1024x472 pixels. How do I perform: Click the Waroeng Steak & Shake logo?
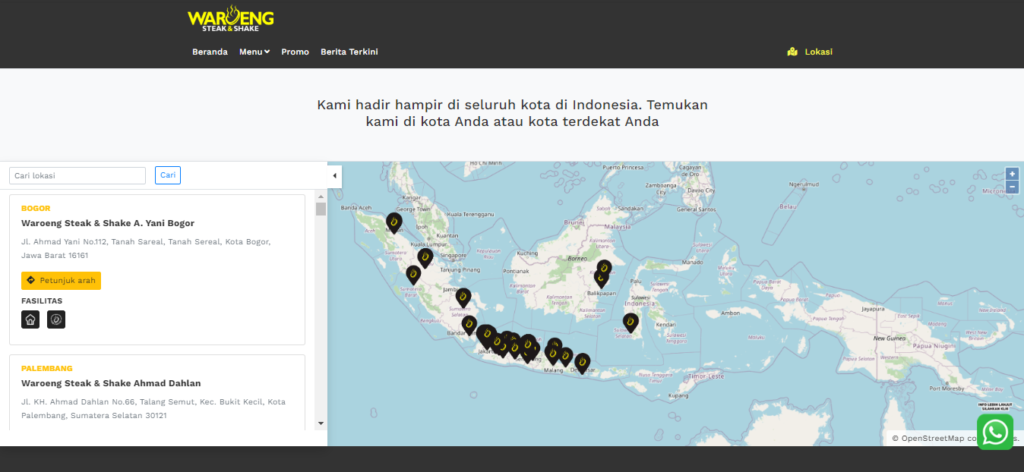[x=231, y=19]
